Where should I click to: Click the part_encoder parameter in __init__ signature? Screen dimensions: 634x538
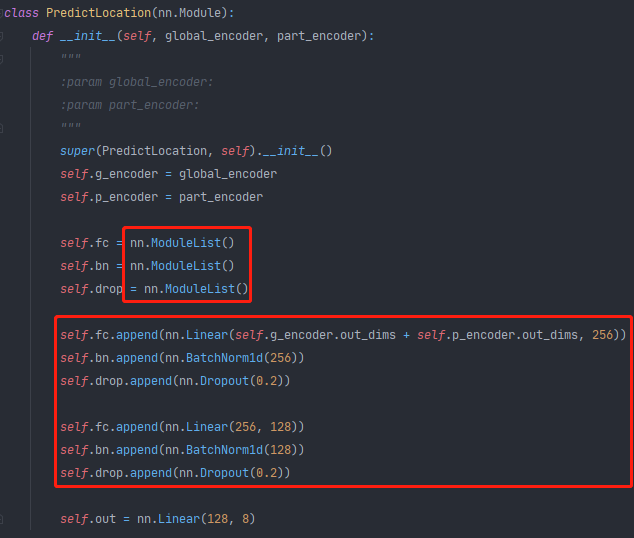point(319,36)
